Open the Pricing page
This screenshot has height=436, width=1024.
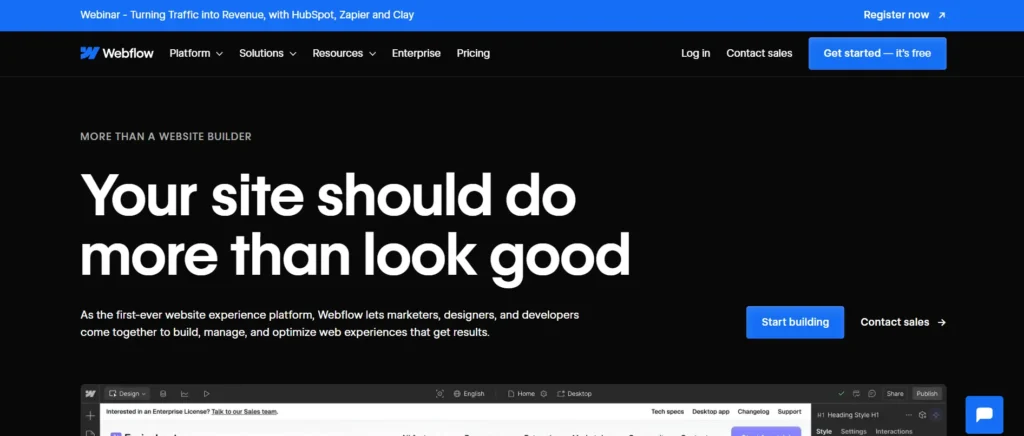[x=473, y=54]
